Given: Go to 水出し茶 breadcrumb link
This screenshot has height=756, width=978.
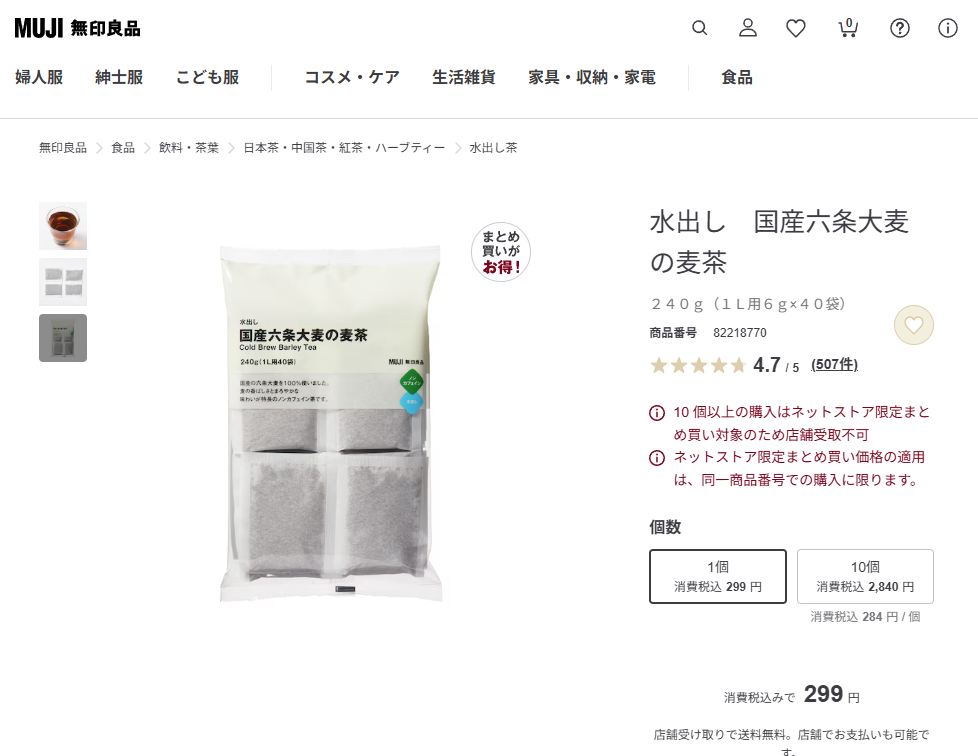Looking at the screenshot, I should point(493,148).
